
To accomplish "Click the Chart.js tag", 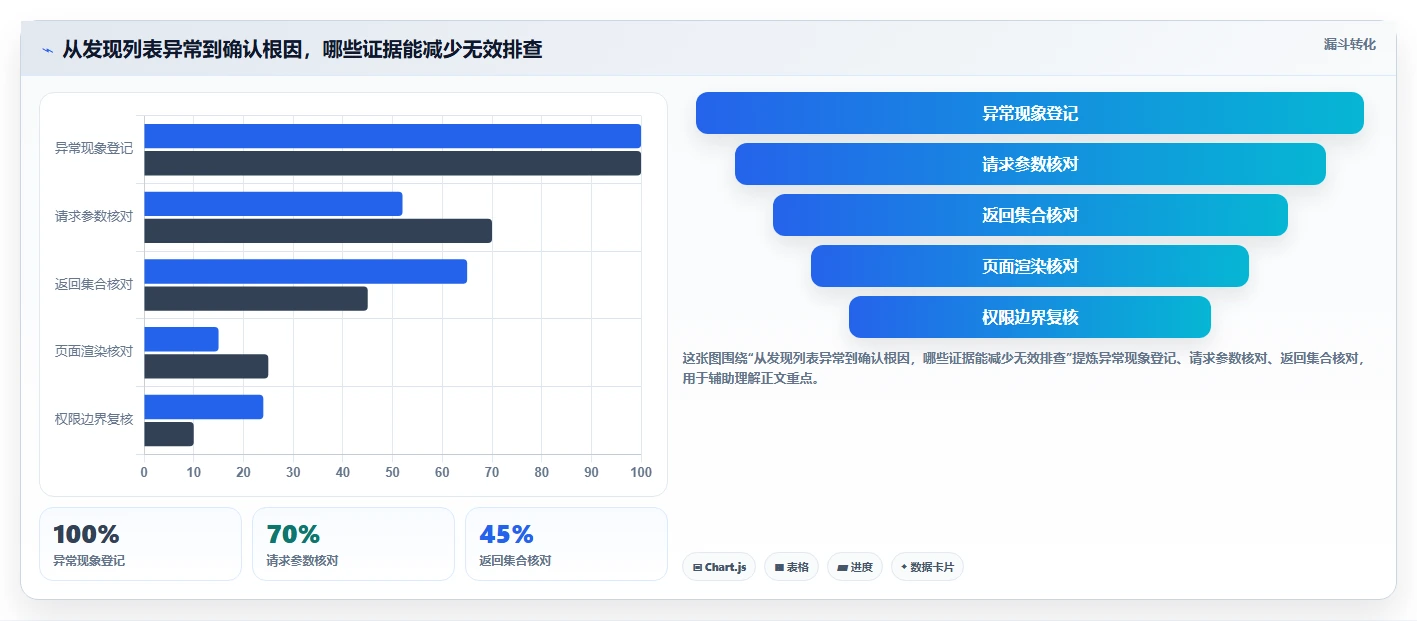I will coord(719,567).
